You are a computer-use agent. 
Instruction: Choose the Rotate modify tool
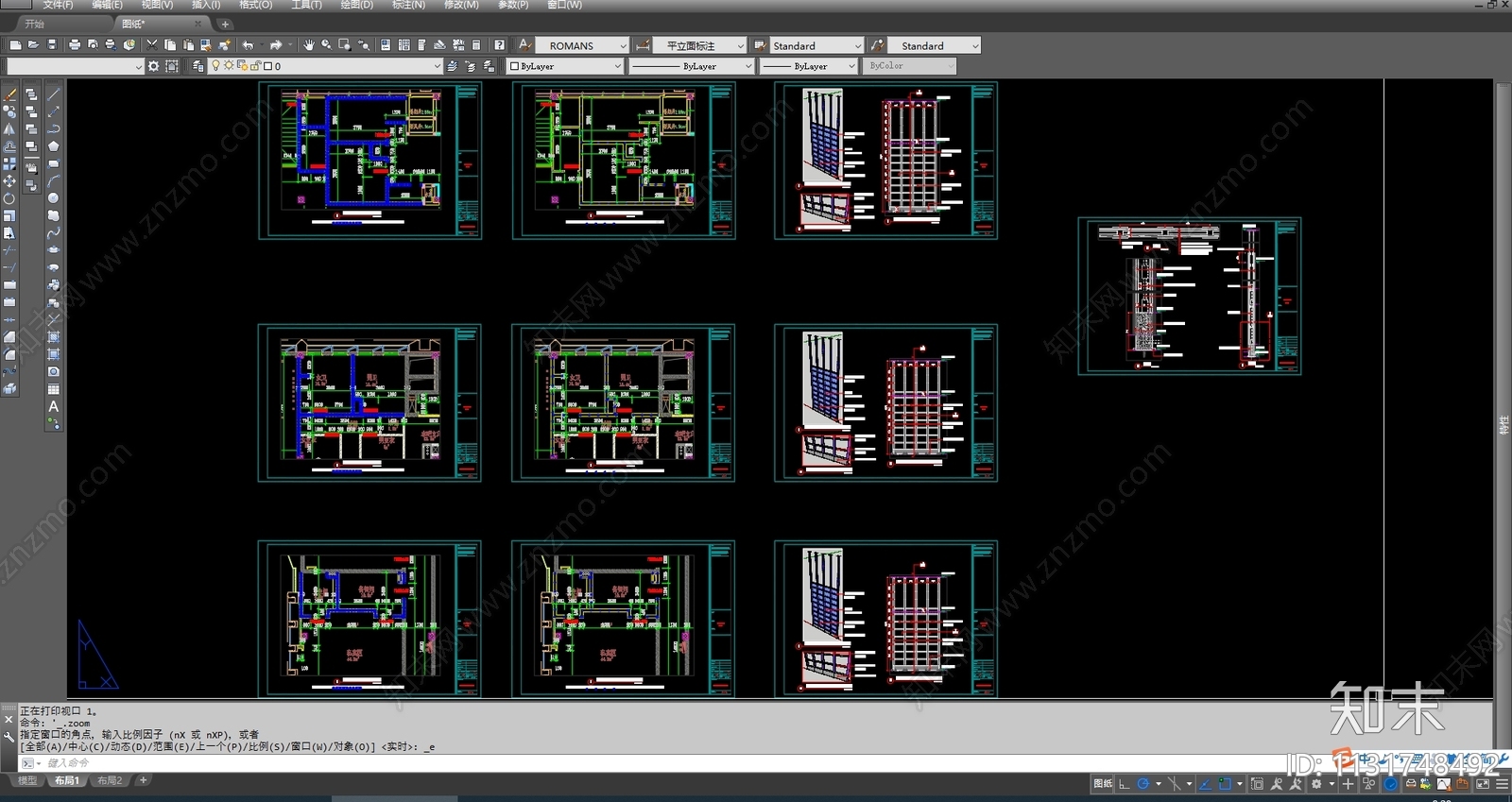[9, 198]
